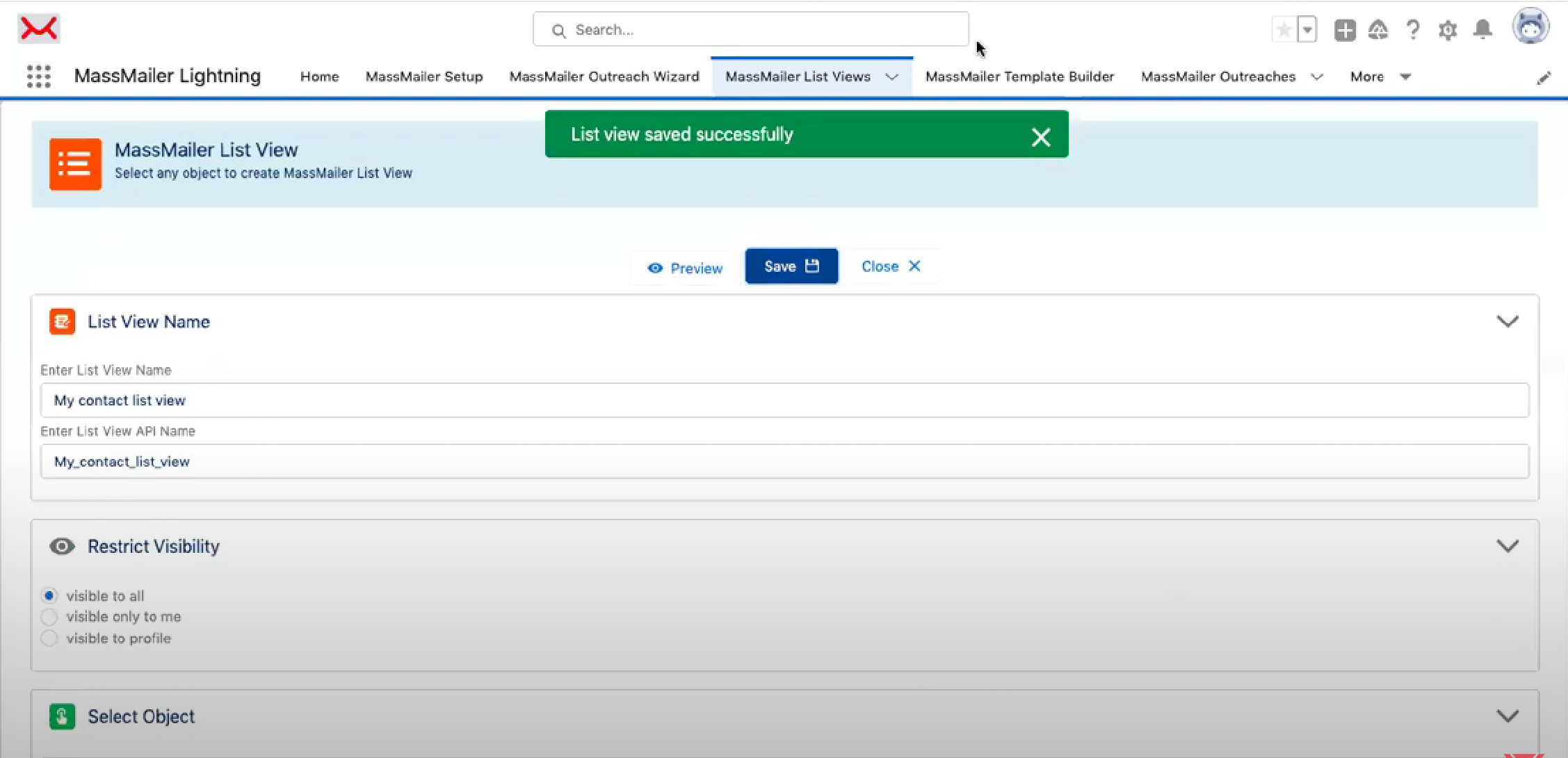Click the Enter List View Name field
This screenshot has height=758, width=1568.
point(784,401)
